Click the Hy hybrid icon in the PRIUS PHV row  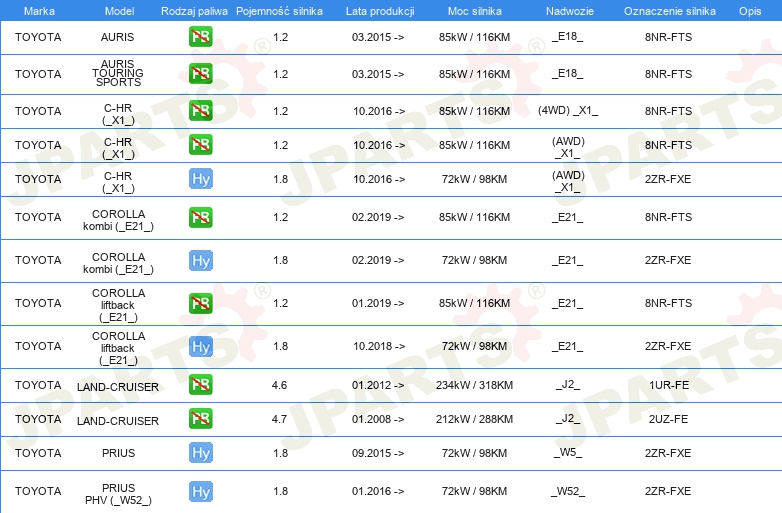(200, 492)
